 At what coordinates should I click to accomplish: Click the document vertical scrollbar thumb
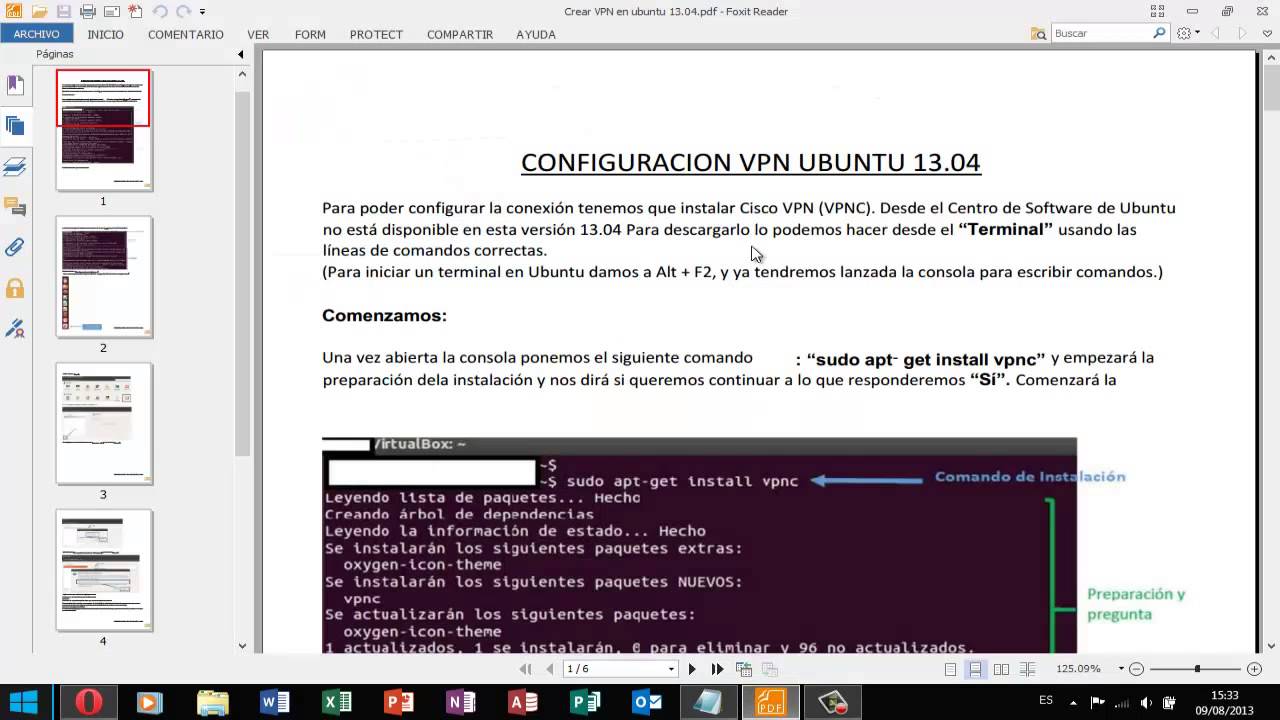tap(1271, 87)
